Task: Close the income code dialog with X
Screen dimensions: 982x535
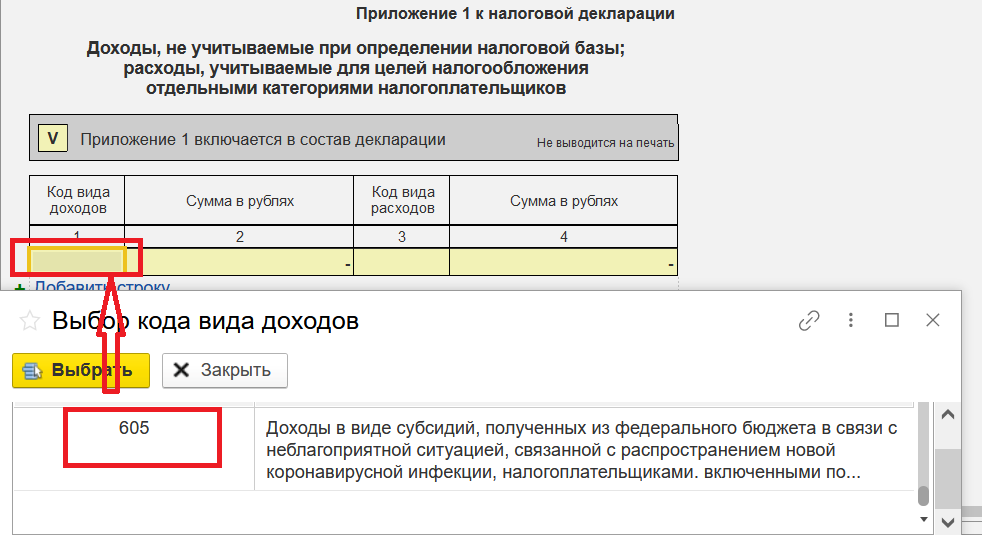Action: [x=933, y=321]
